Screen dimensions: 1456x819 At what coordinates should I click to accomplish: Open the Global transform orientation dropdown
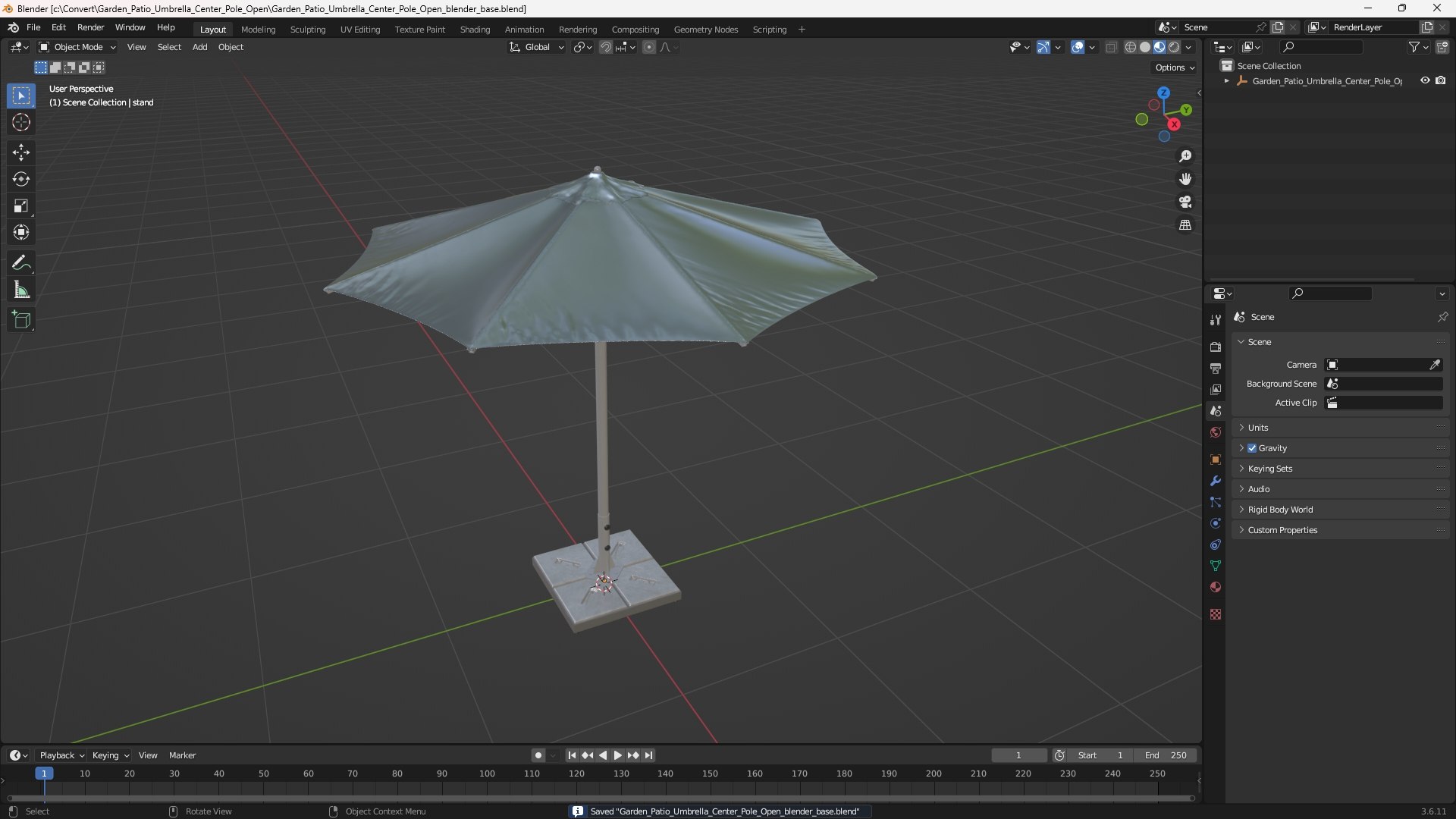pyautogui.click(x=536, y=47)
